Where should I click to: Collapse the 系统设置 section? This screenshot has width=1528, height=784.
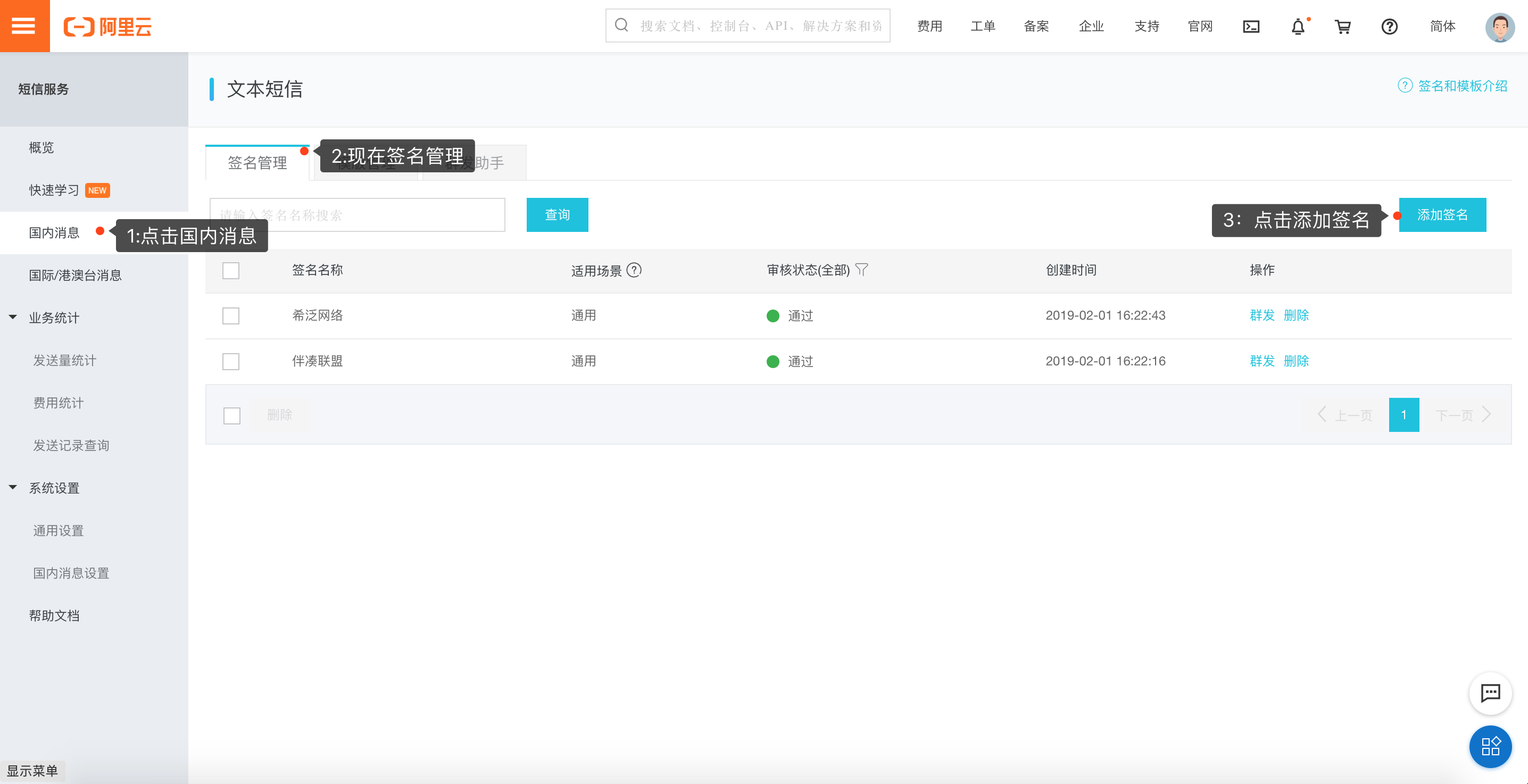click(13, 488)
